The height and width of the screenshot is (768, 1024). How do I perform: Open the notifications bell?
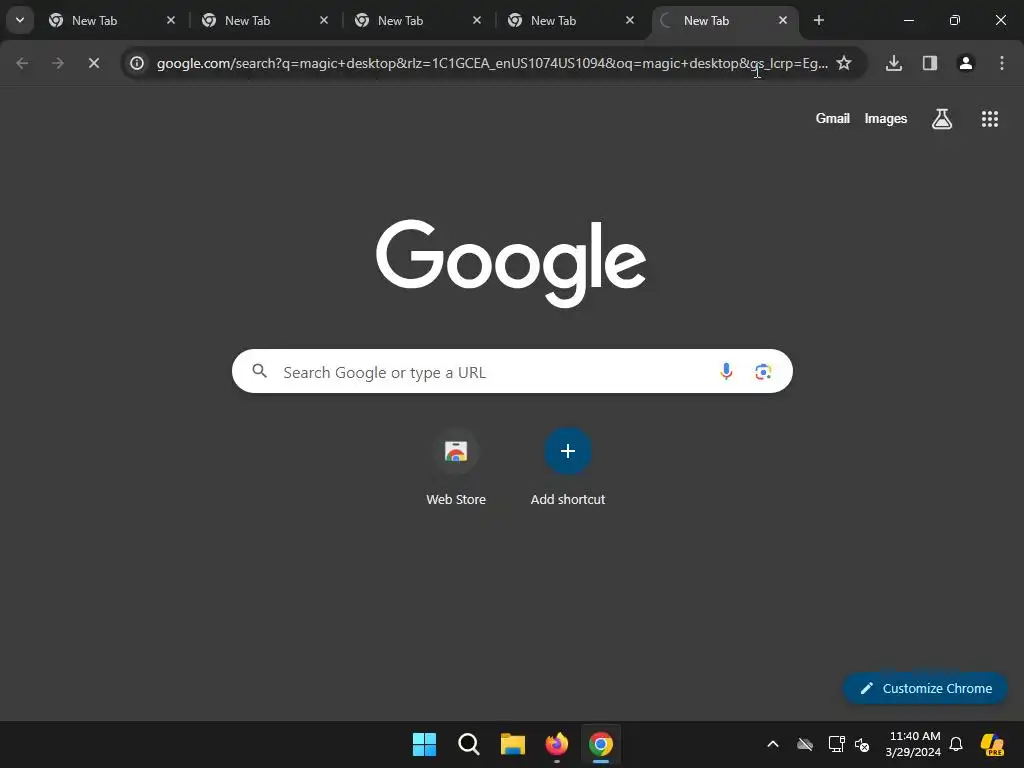click(x=956, y=744)
